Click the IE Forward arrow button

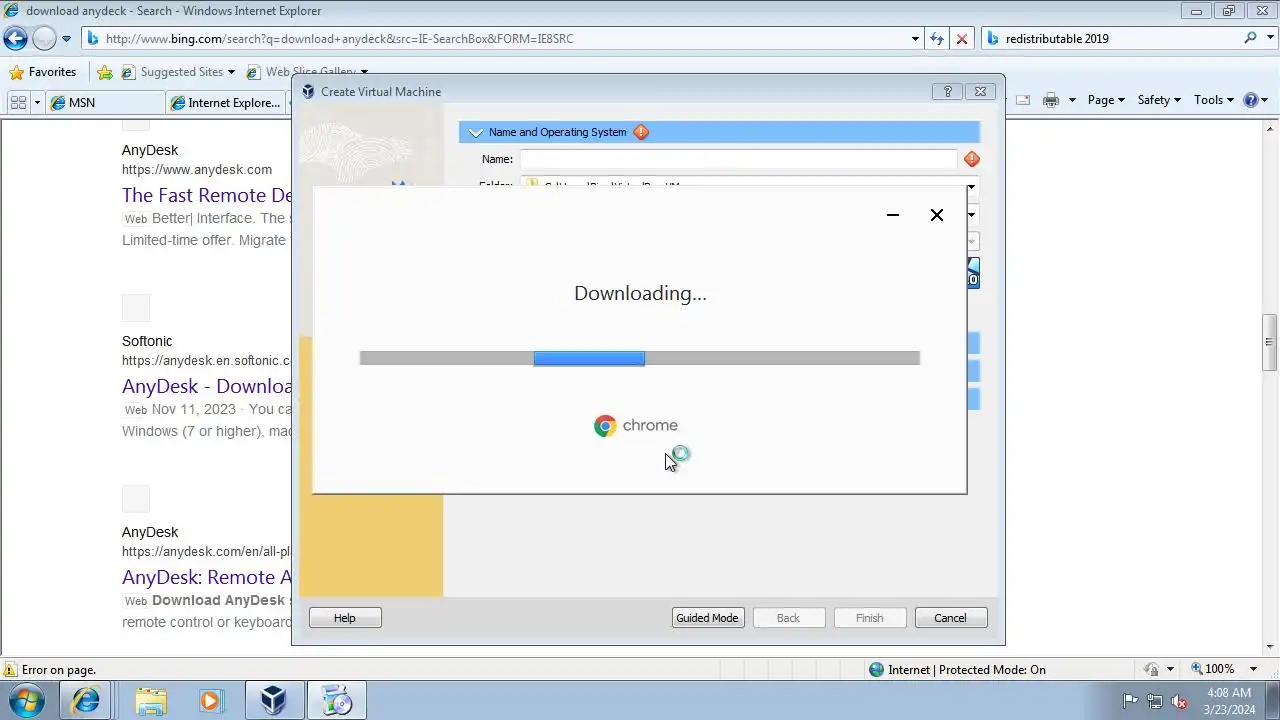pyautogui.click(x=44, y=39)
